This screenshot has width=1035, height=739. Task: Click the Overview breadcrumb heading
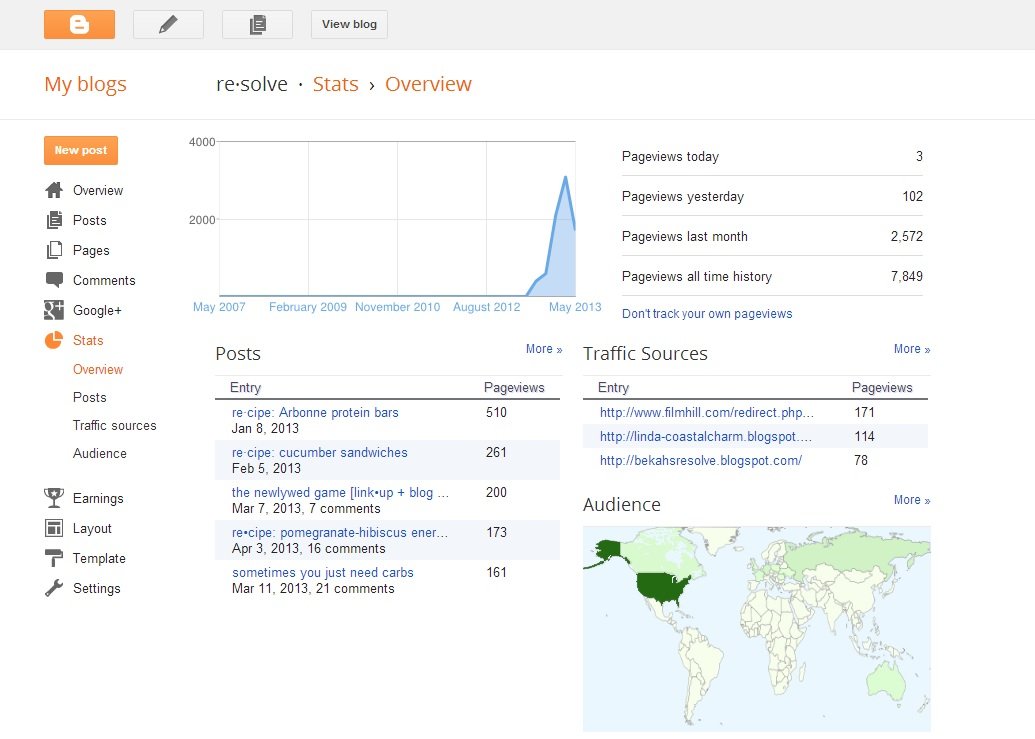coord(428,84)
